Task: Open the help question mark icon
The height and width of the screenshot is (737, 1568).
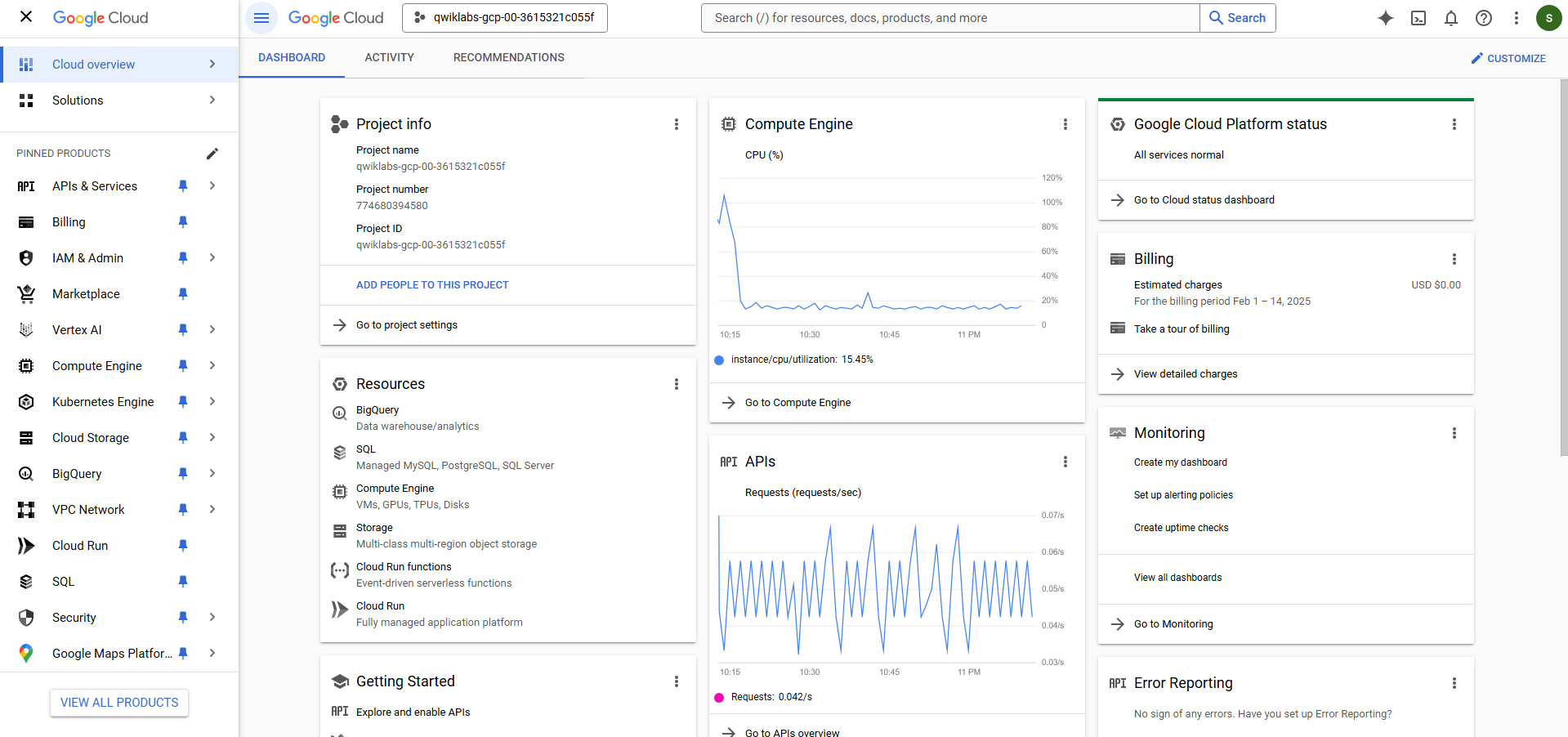Action: [1484, 18]
